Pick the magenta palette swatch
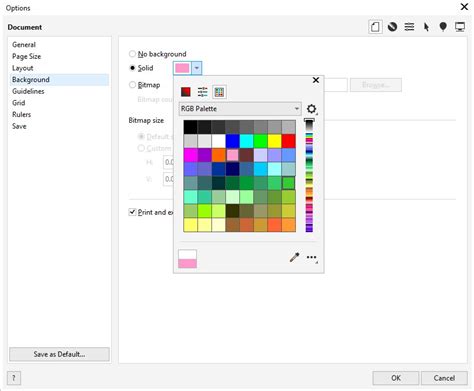Viewport: 474px width, 391px height. coord(190,155)
